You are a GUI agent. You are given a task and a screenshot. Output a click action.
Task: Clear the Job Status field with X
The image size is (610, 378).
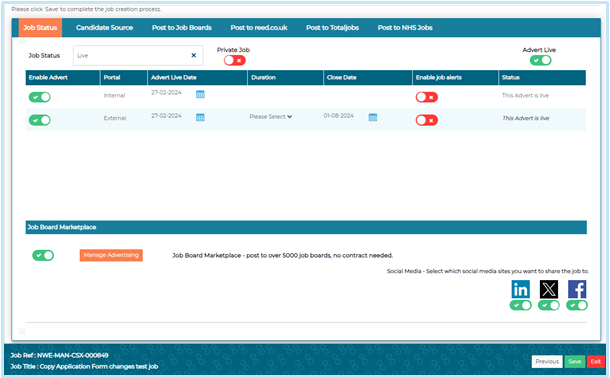(x=193, y=55)
